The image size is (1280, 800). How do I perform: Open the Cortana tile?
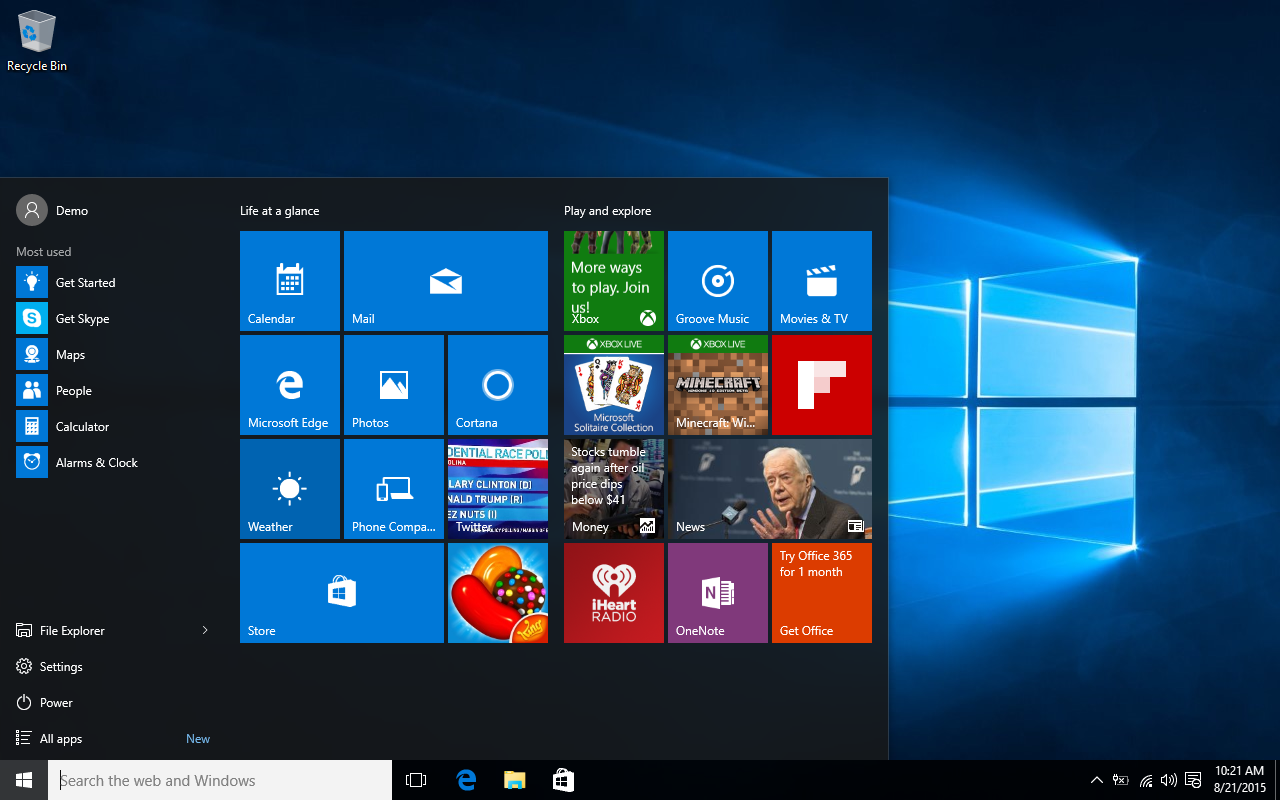point(498,385)
